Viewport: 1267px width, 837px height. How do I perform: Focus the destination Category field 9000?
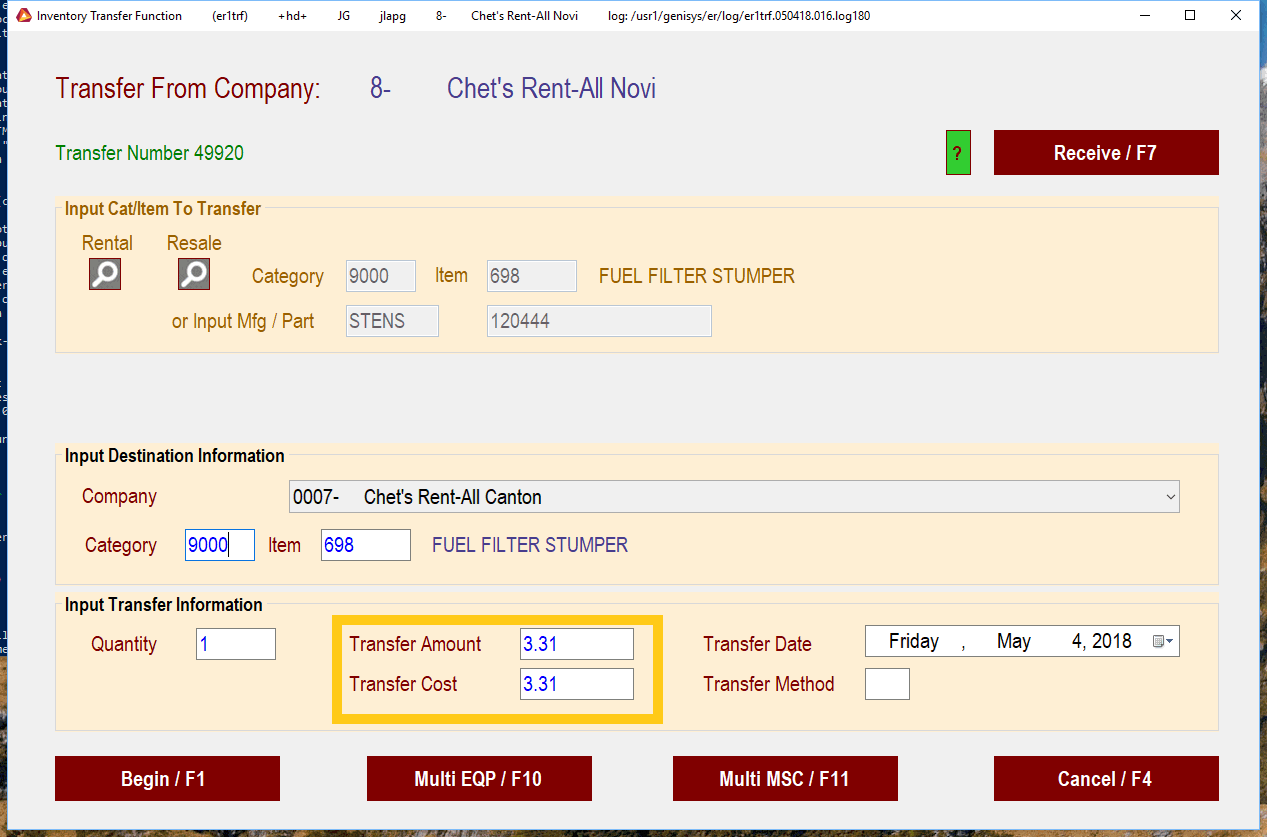(x=220, y=545)
